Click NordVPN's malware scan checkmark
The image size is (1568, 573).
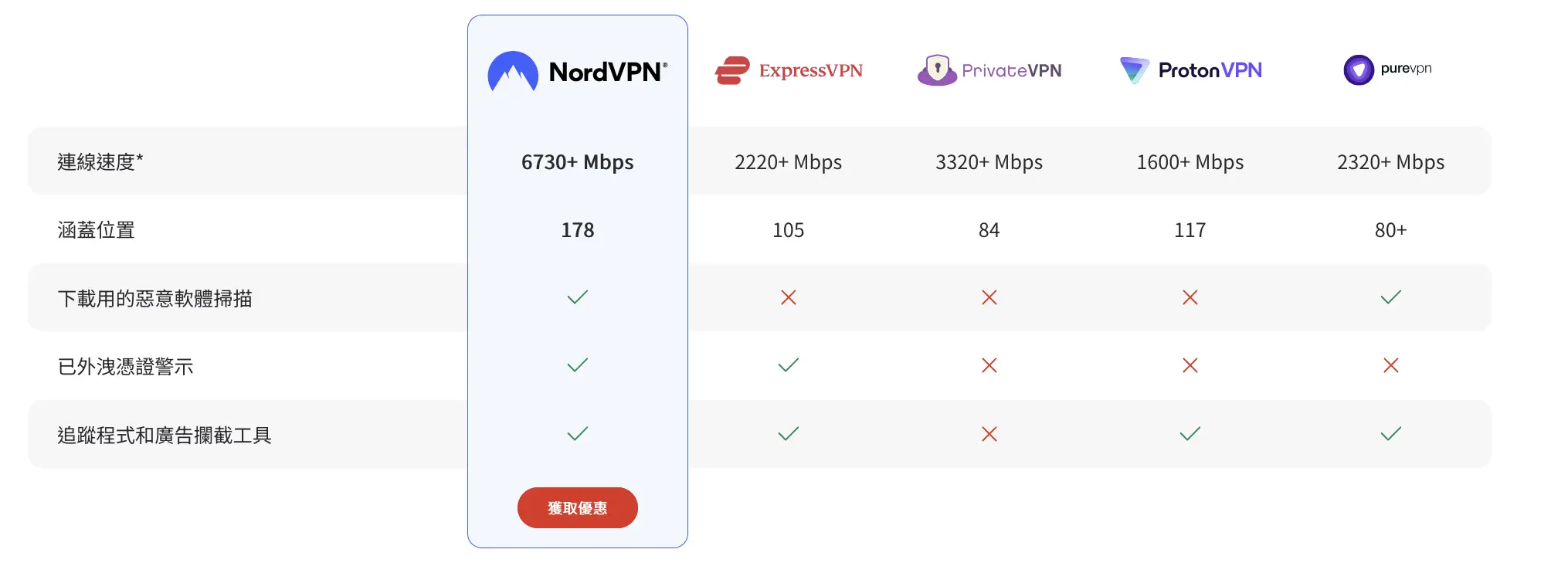[x=578, y=297]
